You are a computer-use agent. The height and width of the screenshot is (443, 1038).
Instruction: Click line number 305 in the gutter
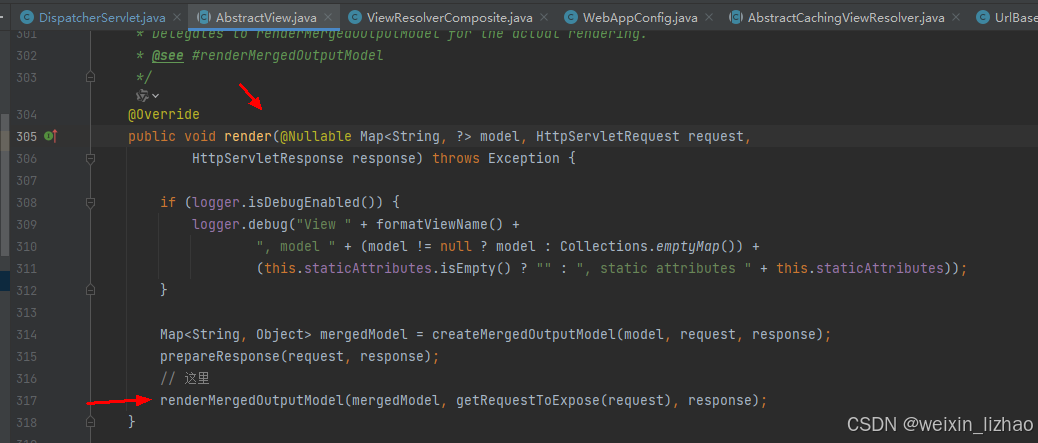25,136
